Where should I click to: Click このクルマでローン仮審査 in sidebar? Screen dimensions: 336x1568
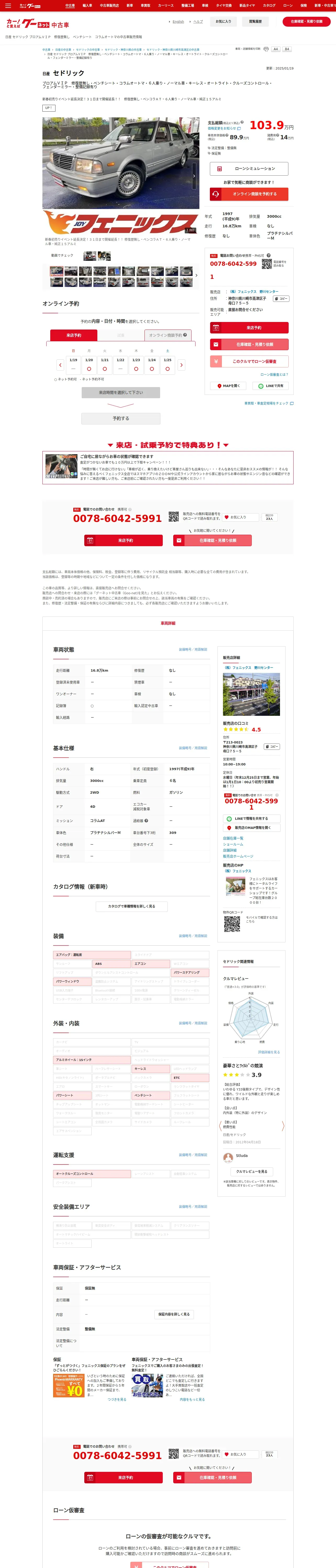pos(249,362)
